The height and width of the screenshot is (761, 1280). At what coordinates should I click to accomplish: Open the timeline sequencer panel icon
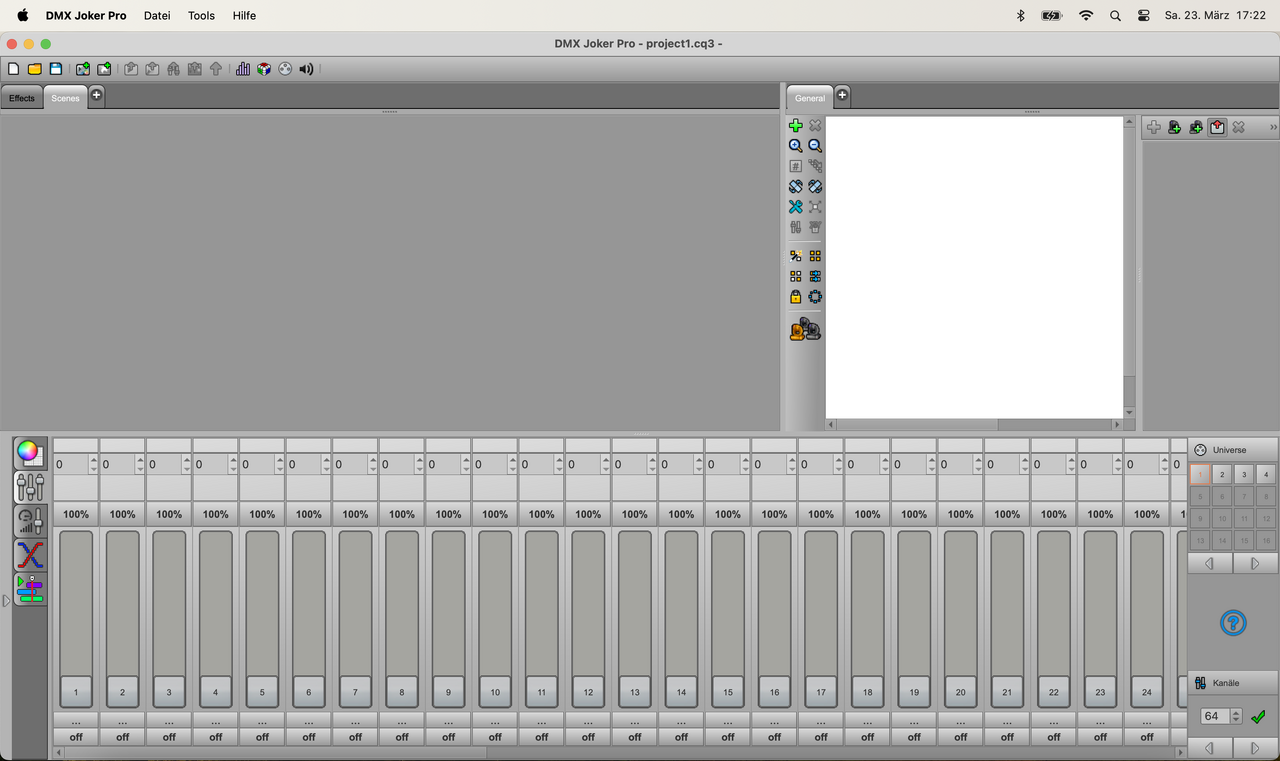coord(30,589)
